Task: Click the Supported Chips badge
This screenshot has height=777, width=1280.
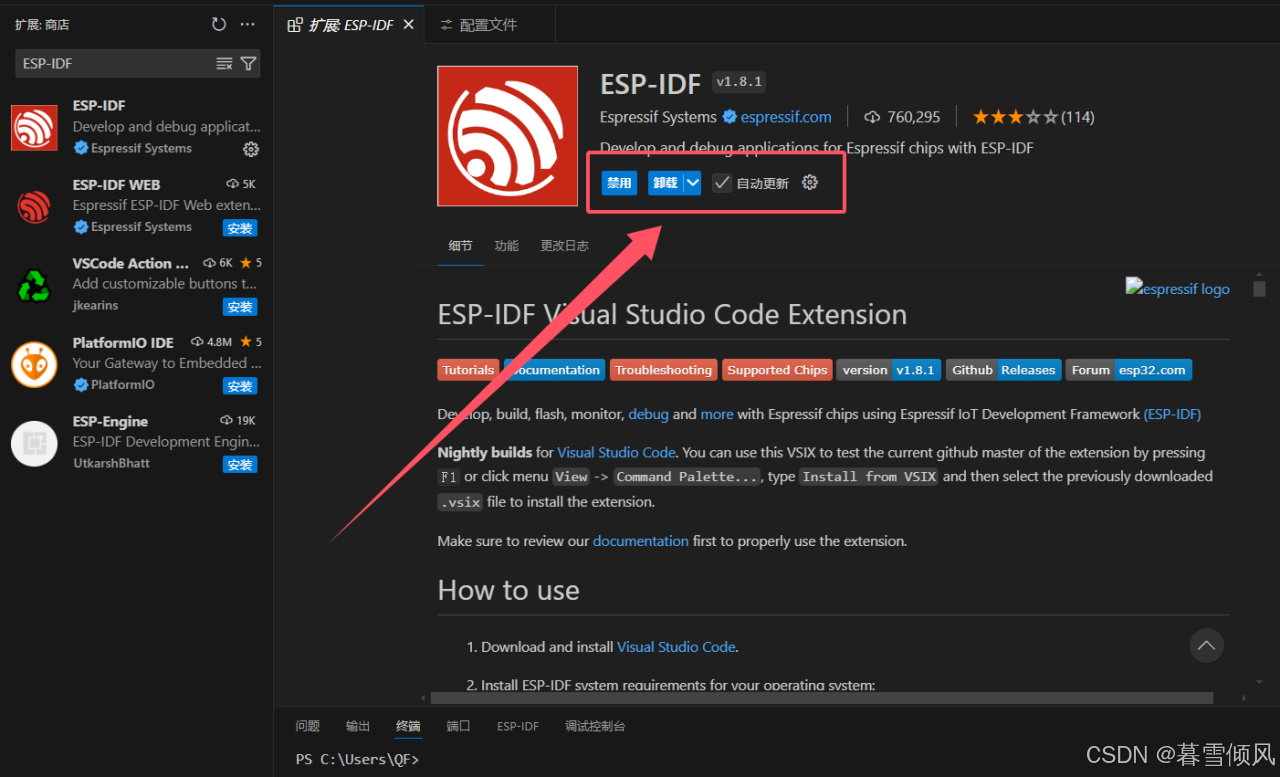Action: [777, 370]
